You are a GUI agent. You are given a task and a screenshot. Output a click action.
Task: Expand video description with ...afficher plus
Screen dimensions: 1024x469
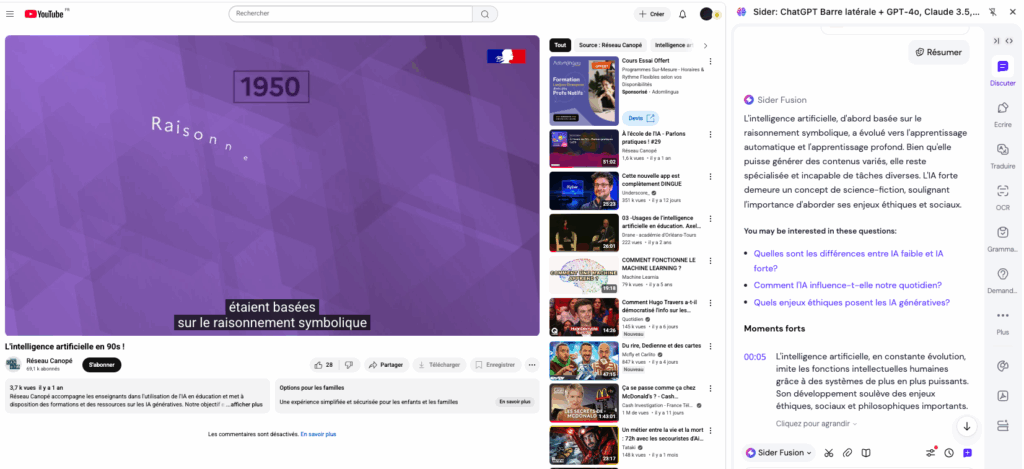244,404
